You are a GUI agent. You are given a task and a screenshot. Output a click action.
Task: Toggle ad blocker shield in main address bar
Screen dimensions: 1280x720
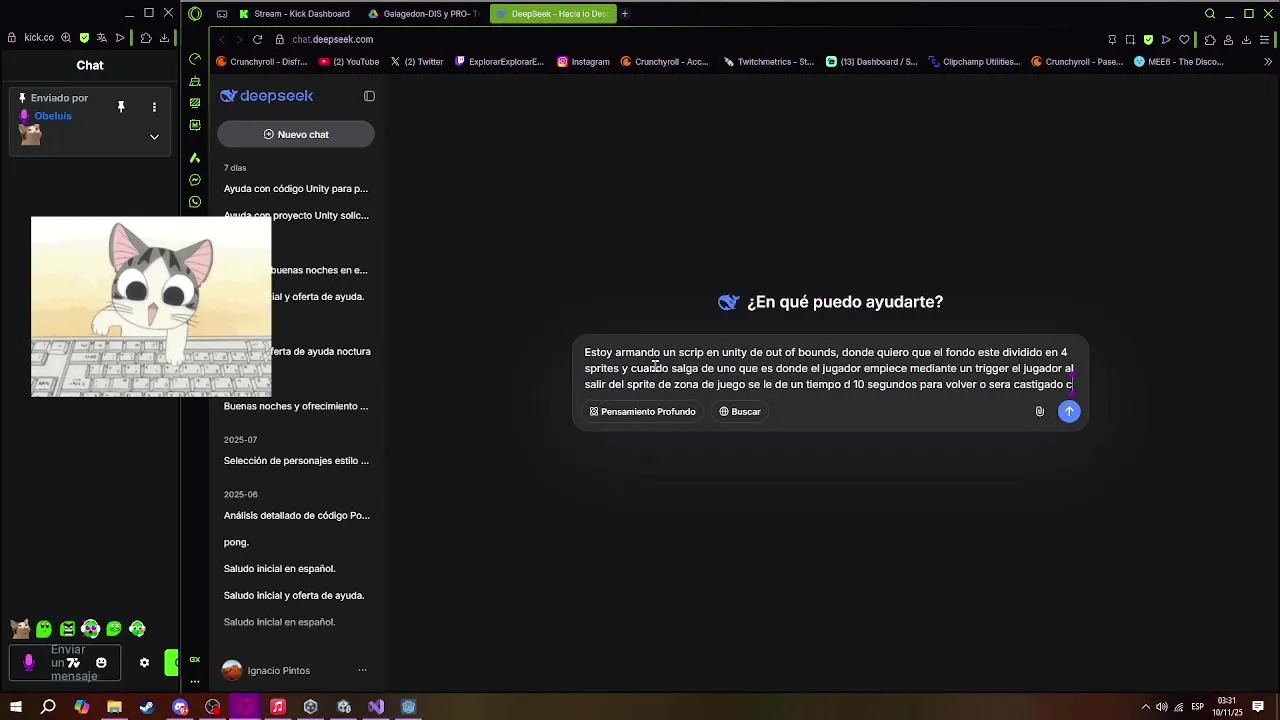(x=1148, y=39)
